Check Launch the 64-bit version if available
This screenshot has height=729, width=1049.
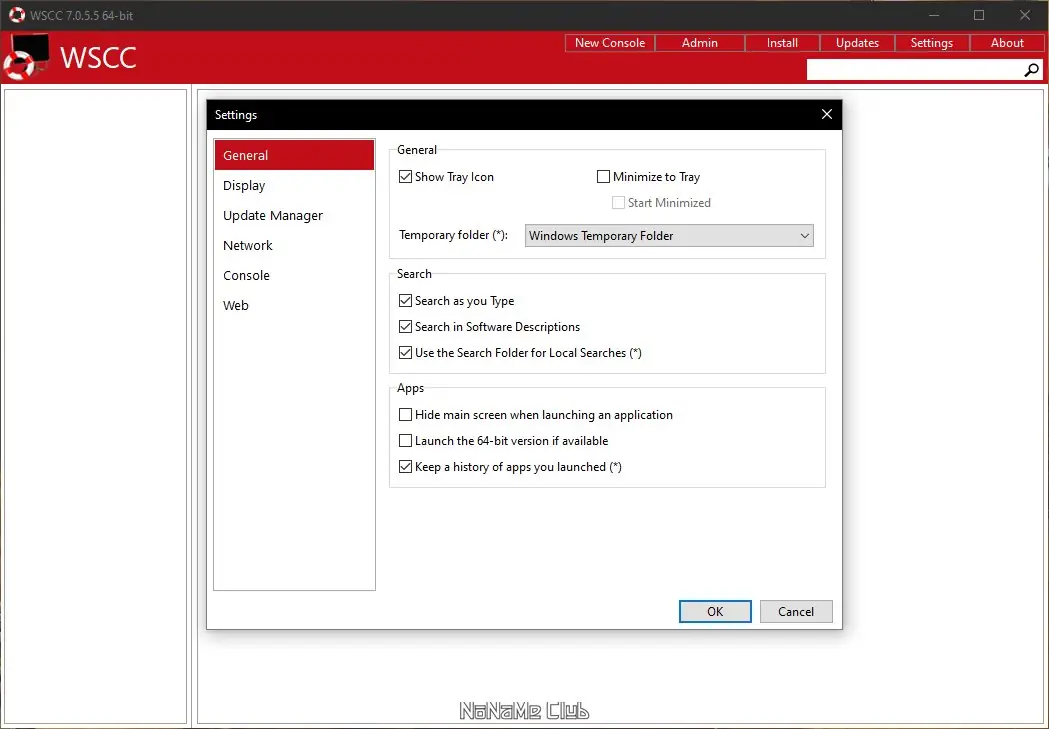point(405,440)
